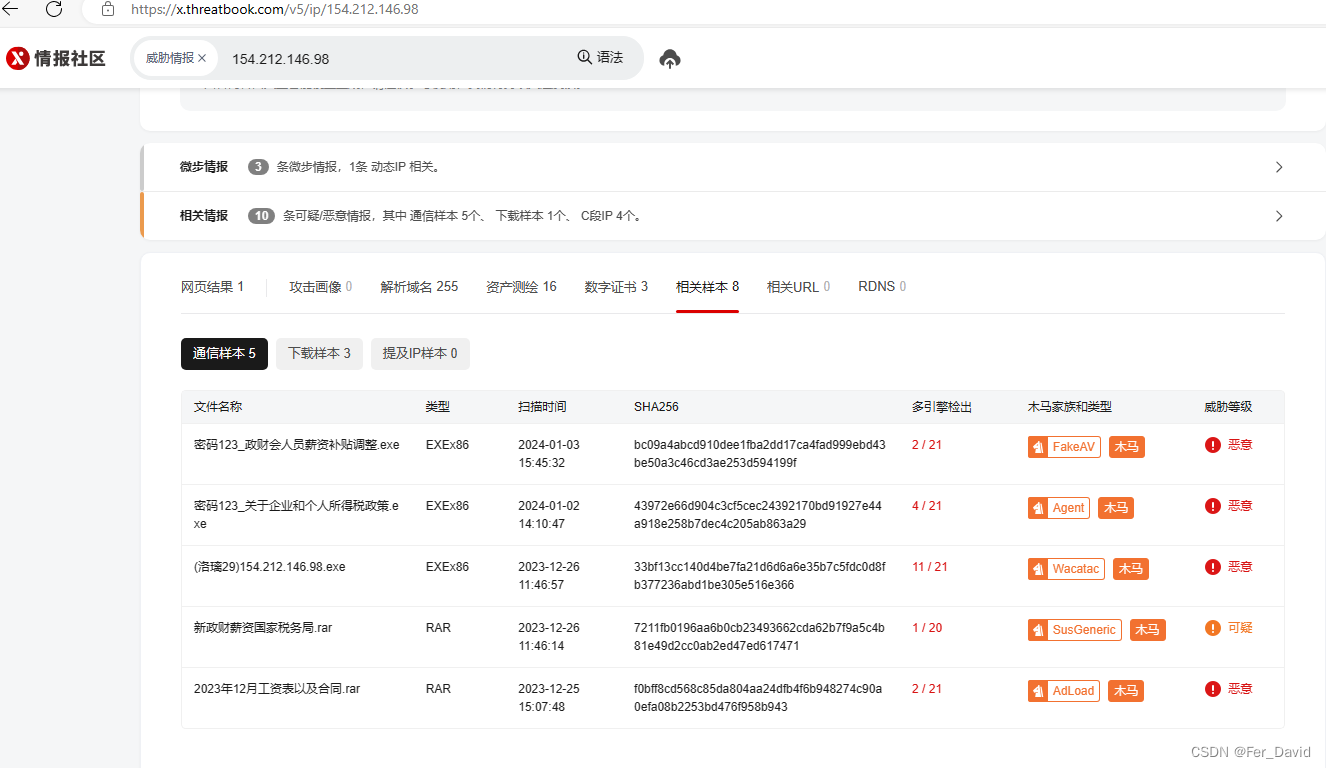Click the 威胁等级 column header
The height and width of the screenshot is (768, 1326).
(1228, 407)
